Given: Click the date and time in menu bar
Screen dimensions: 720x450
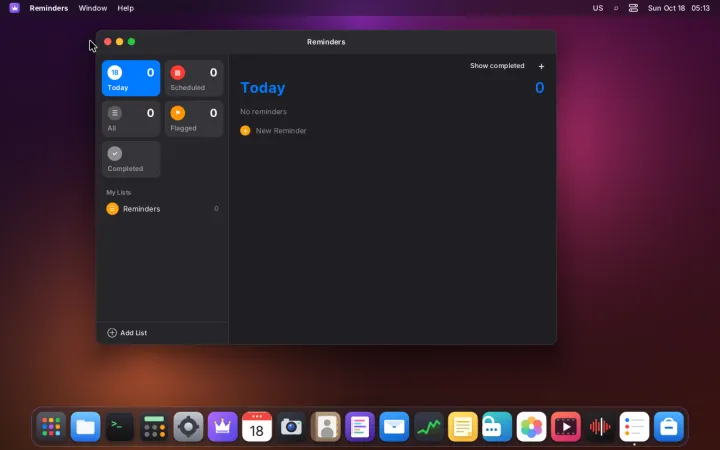Looking at the screenshot, I should pos(679,8).
